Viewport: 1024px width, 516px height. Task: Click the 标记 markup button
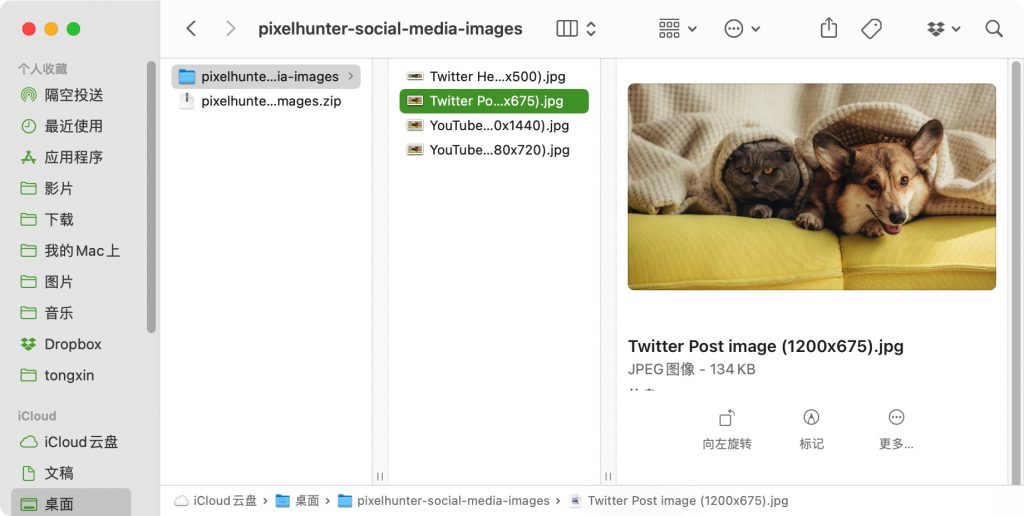[811, 430]
